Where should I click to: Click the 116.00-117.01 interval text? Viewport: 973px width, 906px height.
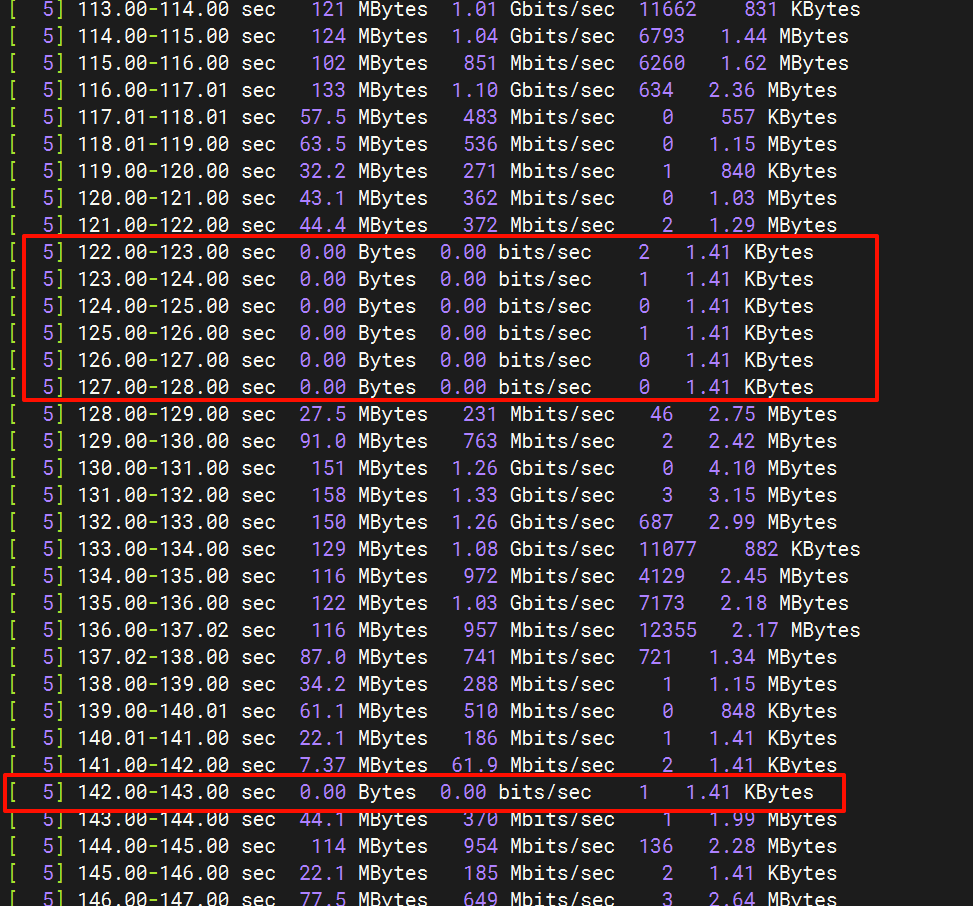click(153, 91)
